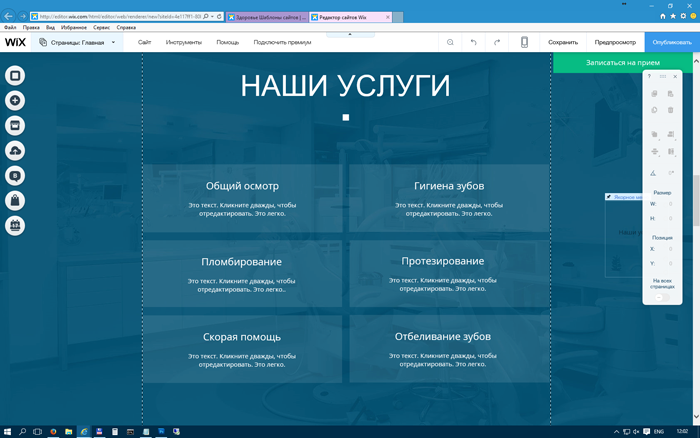
Task: Click the X position input field
Action: (667, 249)
